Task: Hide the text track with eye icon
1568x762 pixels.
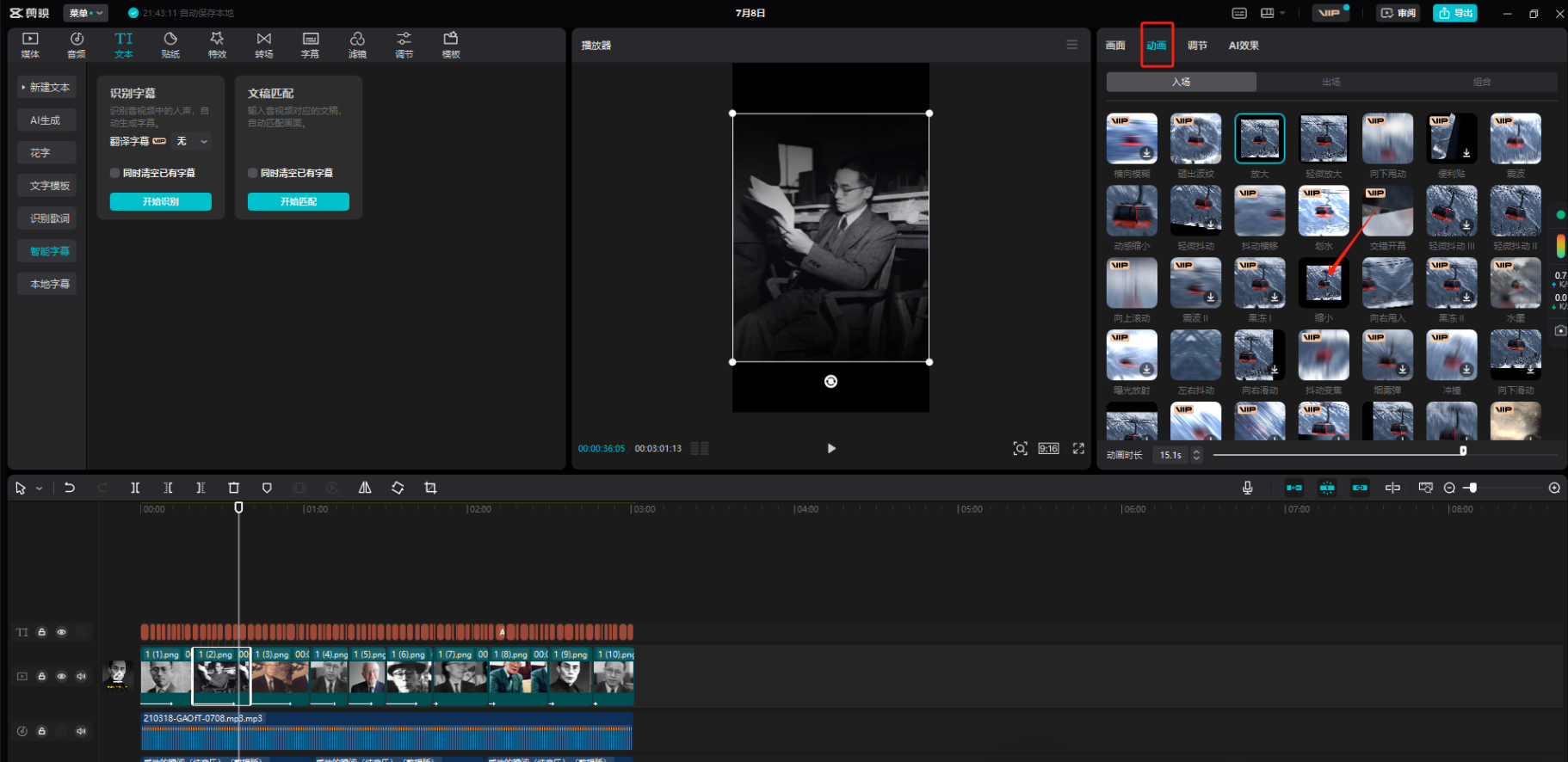Action: (61, 632)
